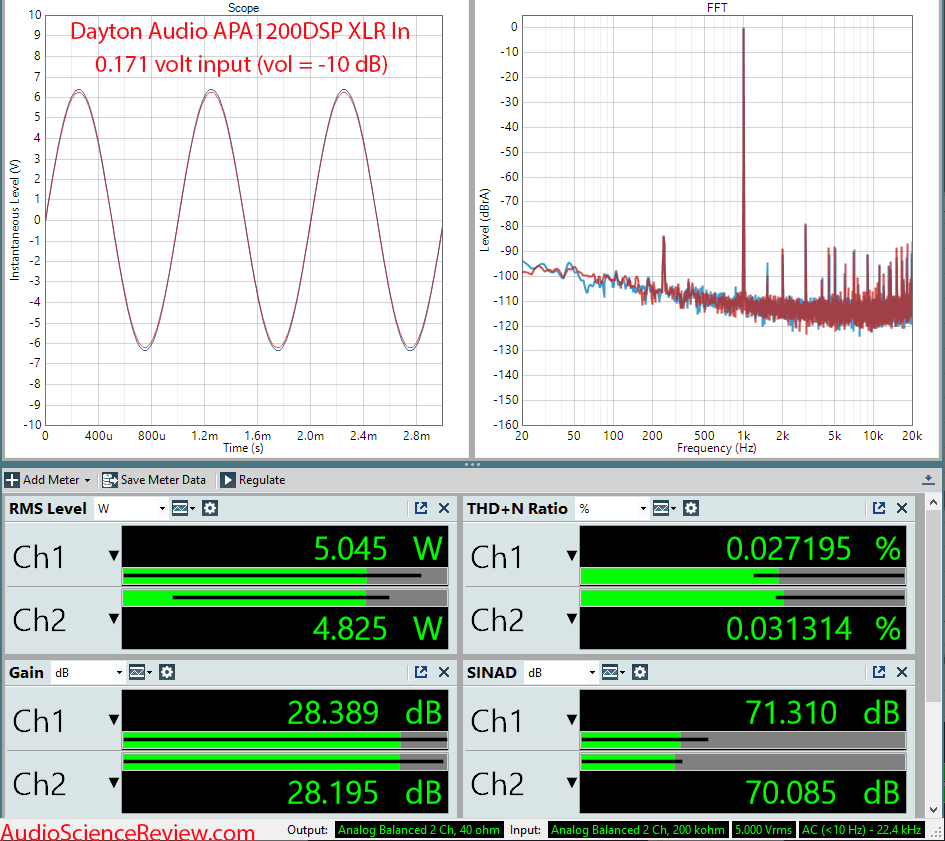
Task: Open the SINAD meter settings gear
Action: click(640, 672)
